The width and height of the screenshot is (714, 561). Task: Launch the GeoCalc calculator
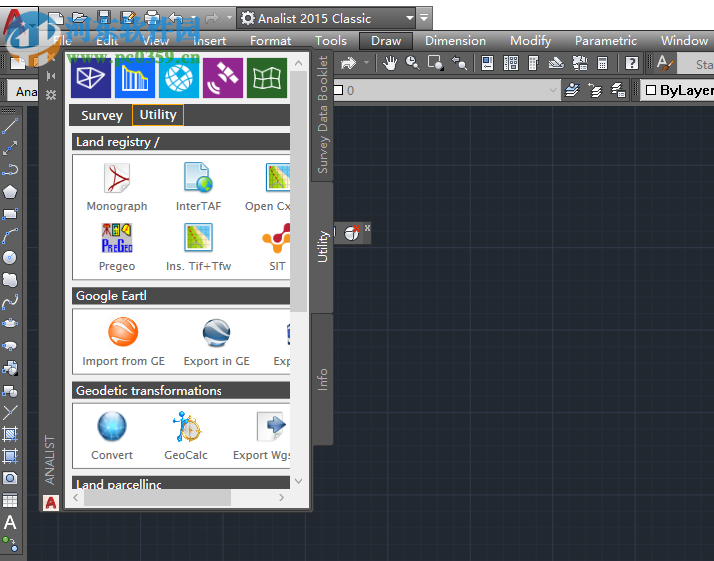(185, 428)
